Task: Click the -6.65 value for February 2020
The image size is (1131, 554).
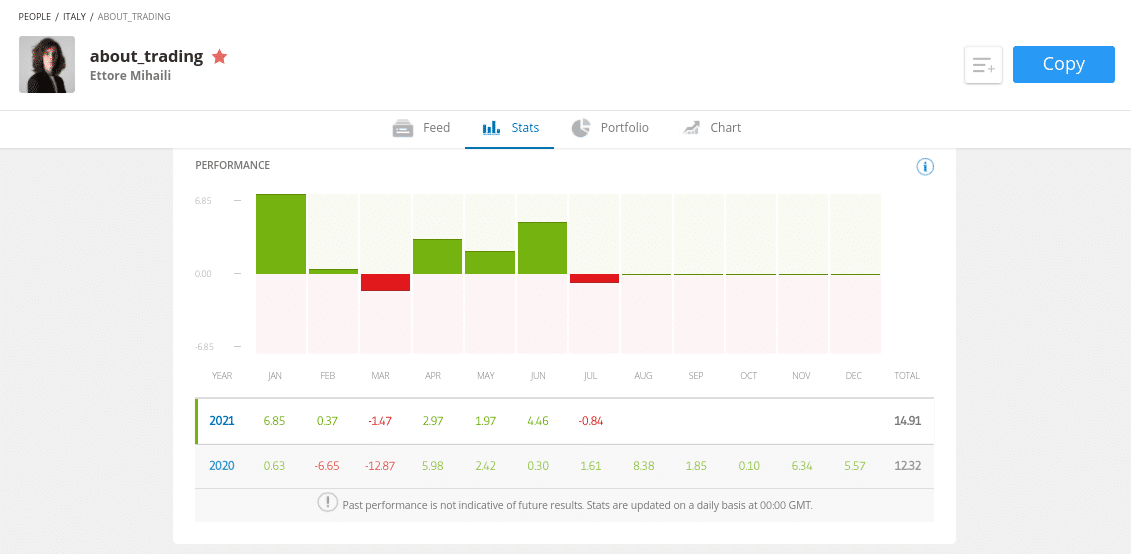Action: pos(326,465)
